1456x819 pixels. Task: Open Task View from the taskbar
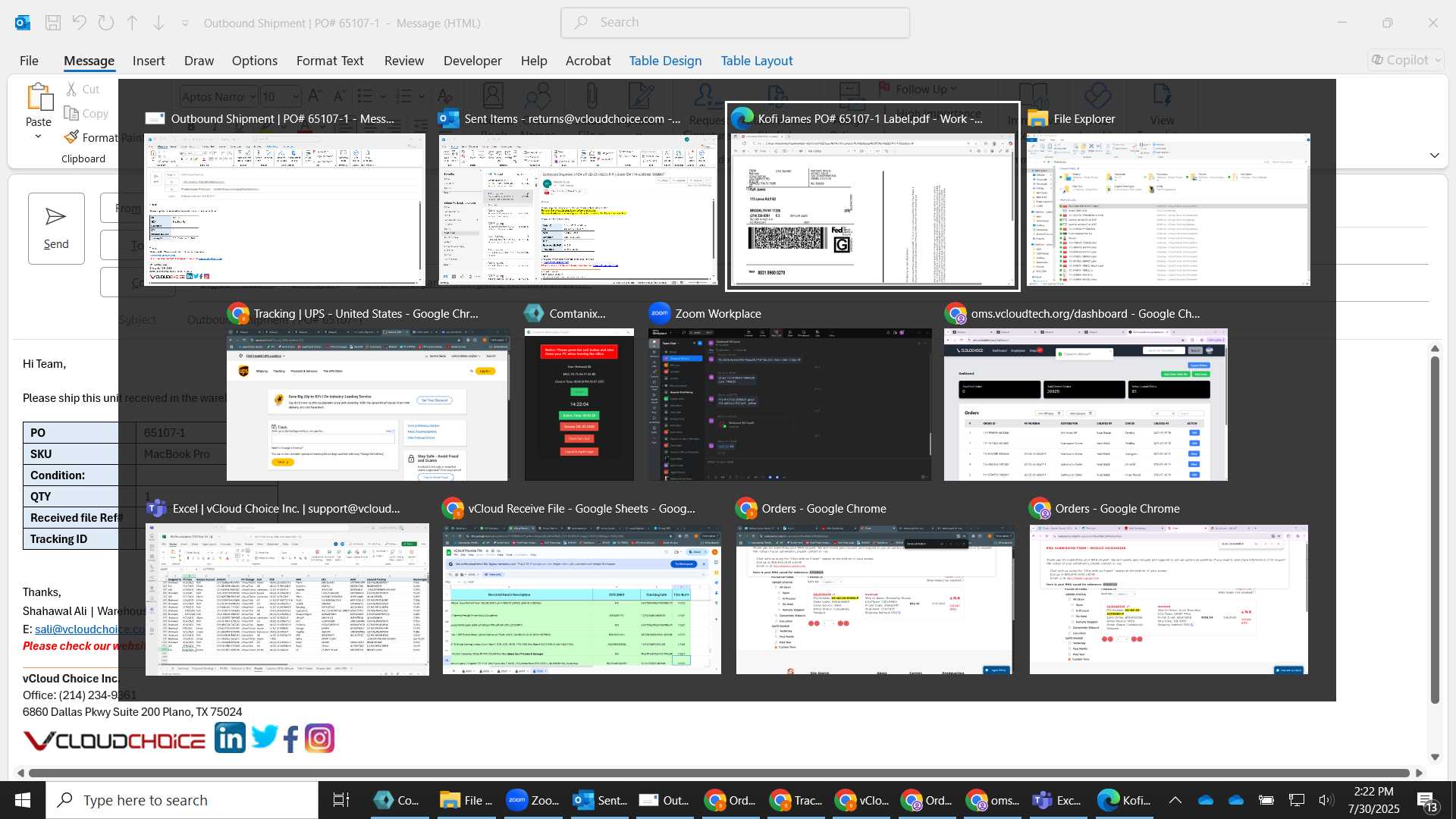[x=341, y=800]
